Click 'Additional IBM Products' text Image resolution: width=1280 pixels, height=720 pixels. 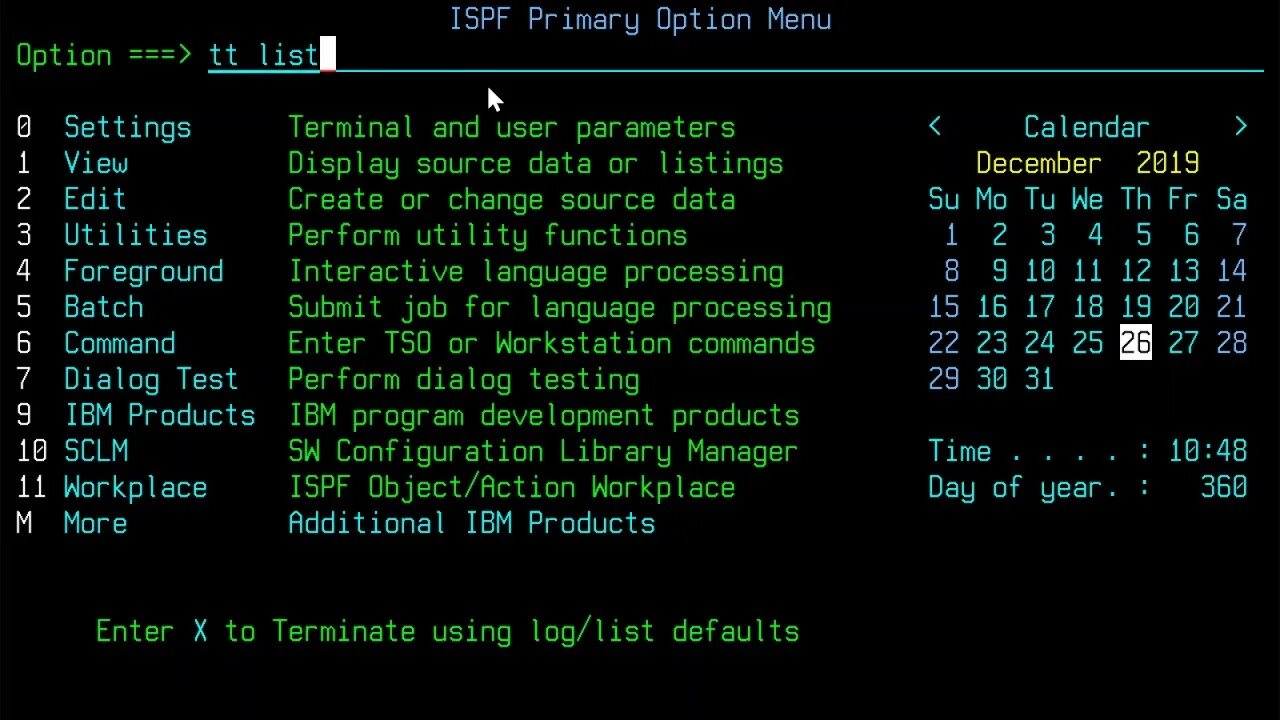coord(471,523)
